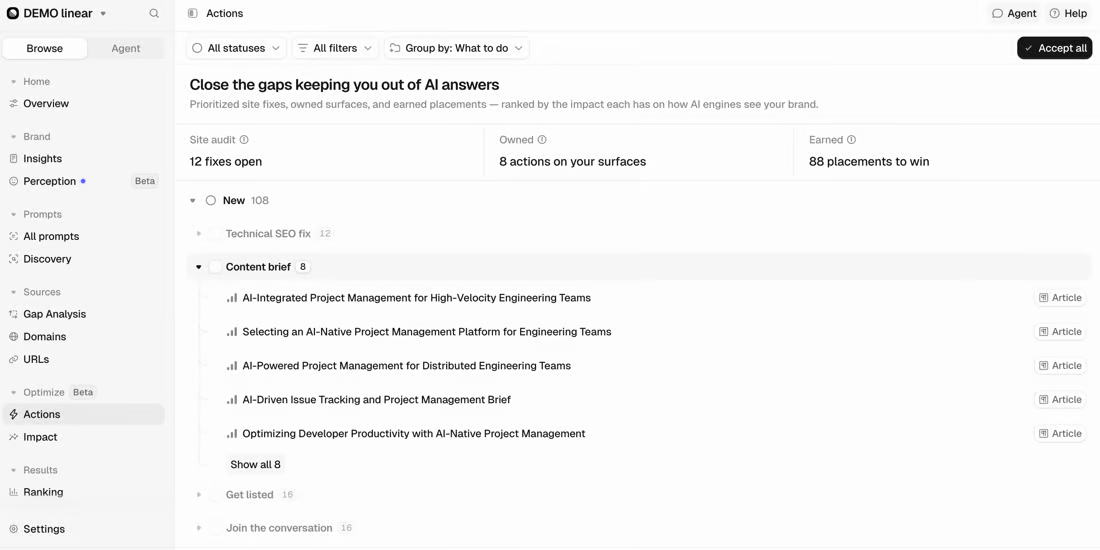
Task: Click the DEMO linear workspace logo
Action: pos(13,13)
